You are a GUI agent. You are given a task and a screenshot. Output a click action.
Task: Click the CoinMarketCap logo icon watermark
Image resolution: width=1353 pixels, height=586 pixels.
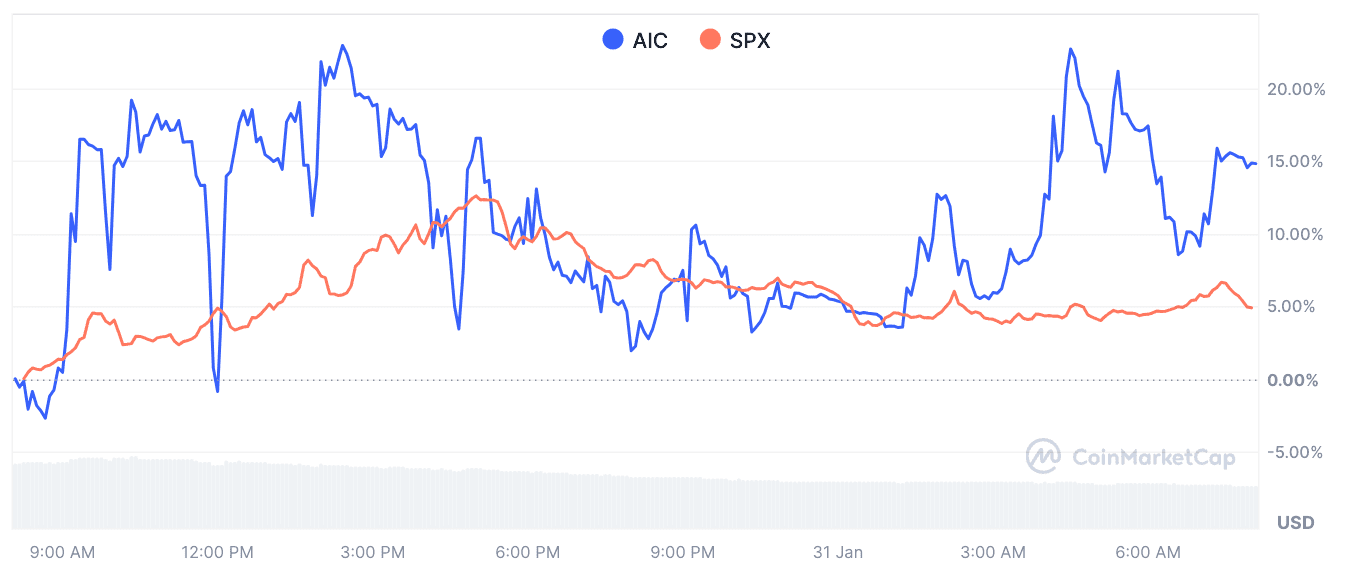click(1044, 457)
